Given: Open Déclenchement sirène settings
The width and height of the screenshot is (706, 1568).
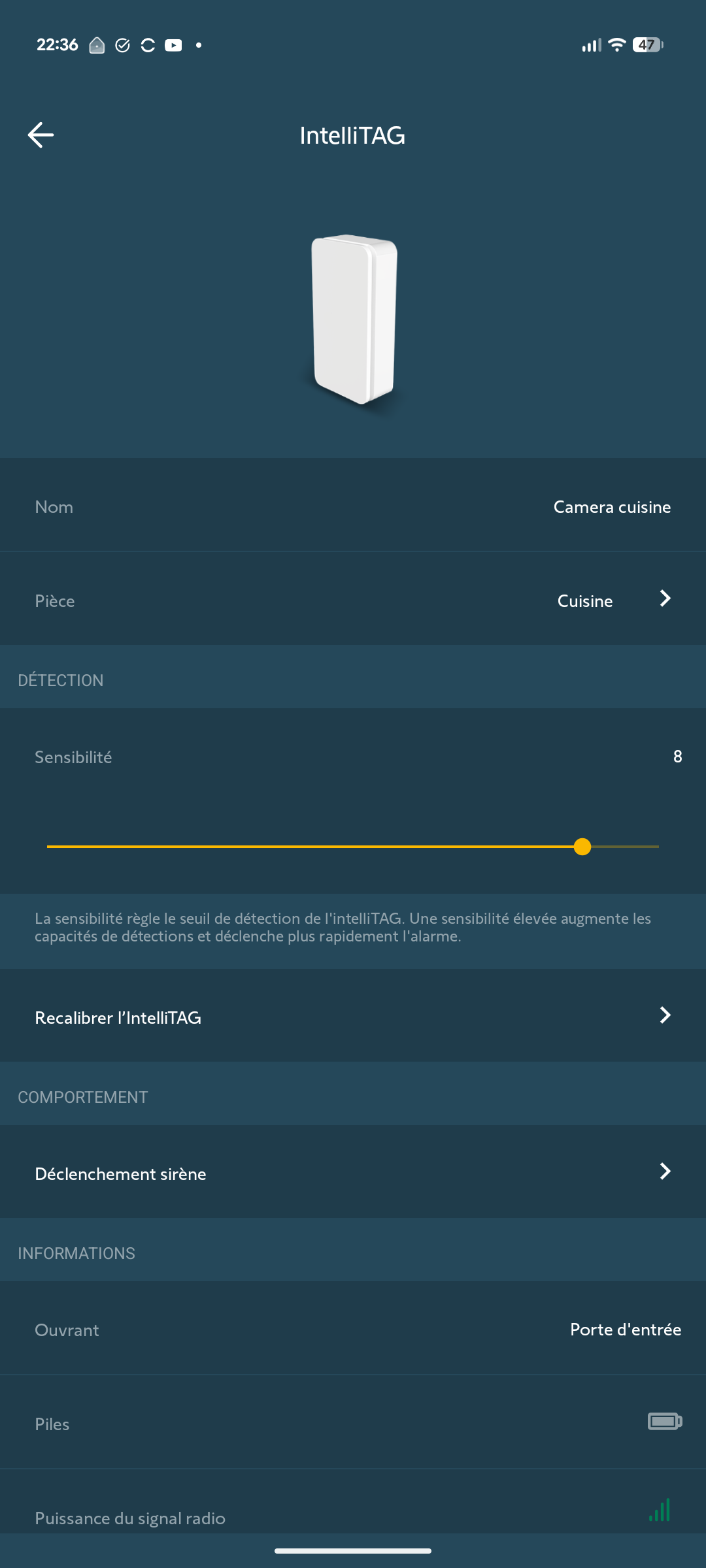Looking at the screenshot, I should pos(121,1173).
